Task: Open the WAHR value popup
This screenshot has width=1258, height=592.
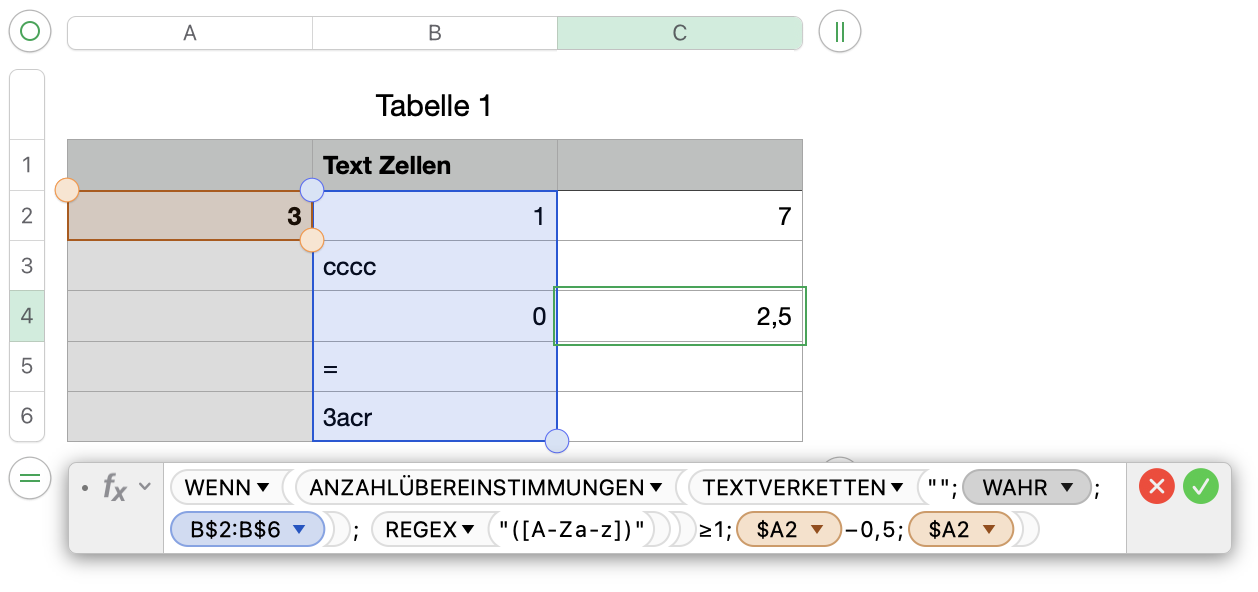Action: click(1067, 488)
